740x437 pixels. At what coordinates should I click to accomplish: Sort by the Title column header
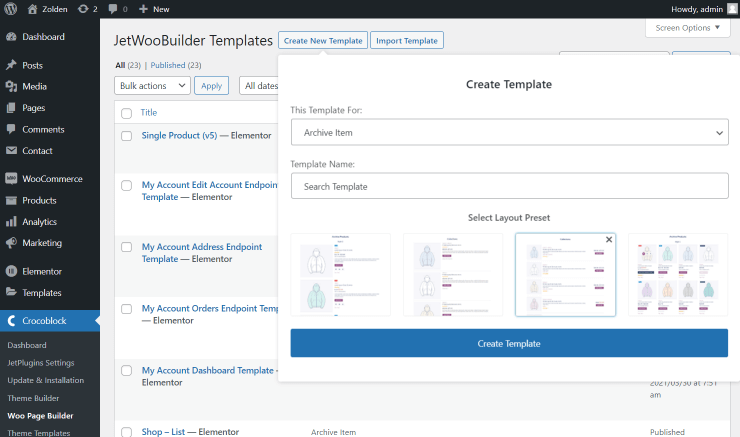click(149, 112)
